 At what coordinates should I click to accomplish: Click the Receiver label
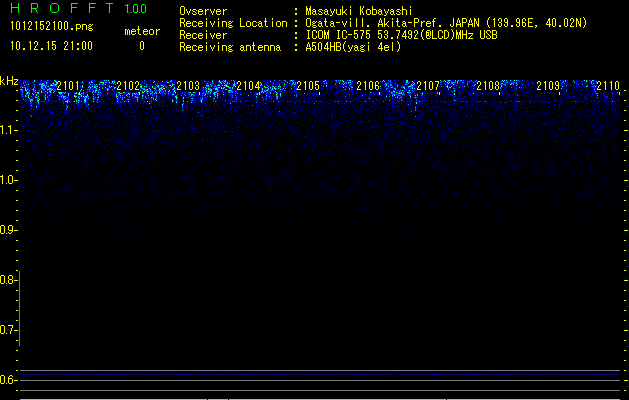click(x=203, y=35)
